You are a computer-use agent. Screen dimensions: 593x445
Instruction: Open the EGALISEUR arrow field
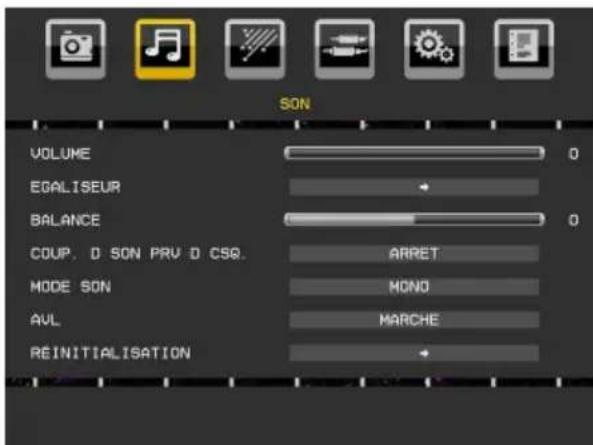(414, 187)
